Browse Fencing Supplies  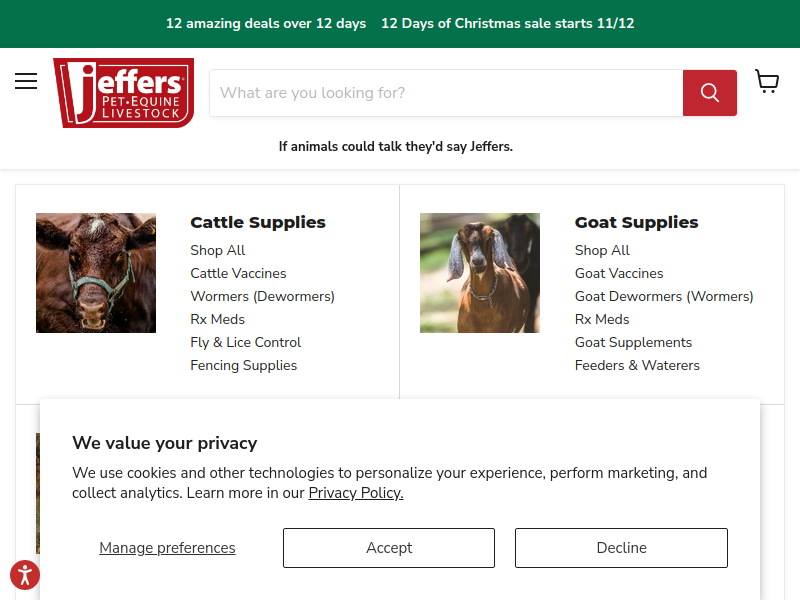243,365
